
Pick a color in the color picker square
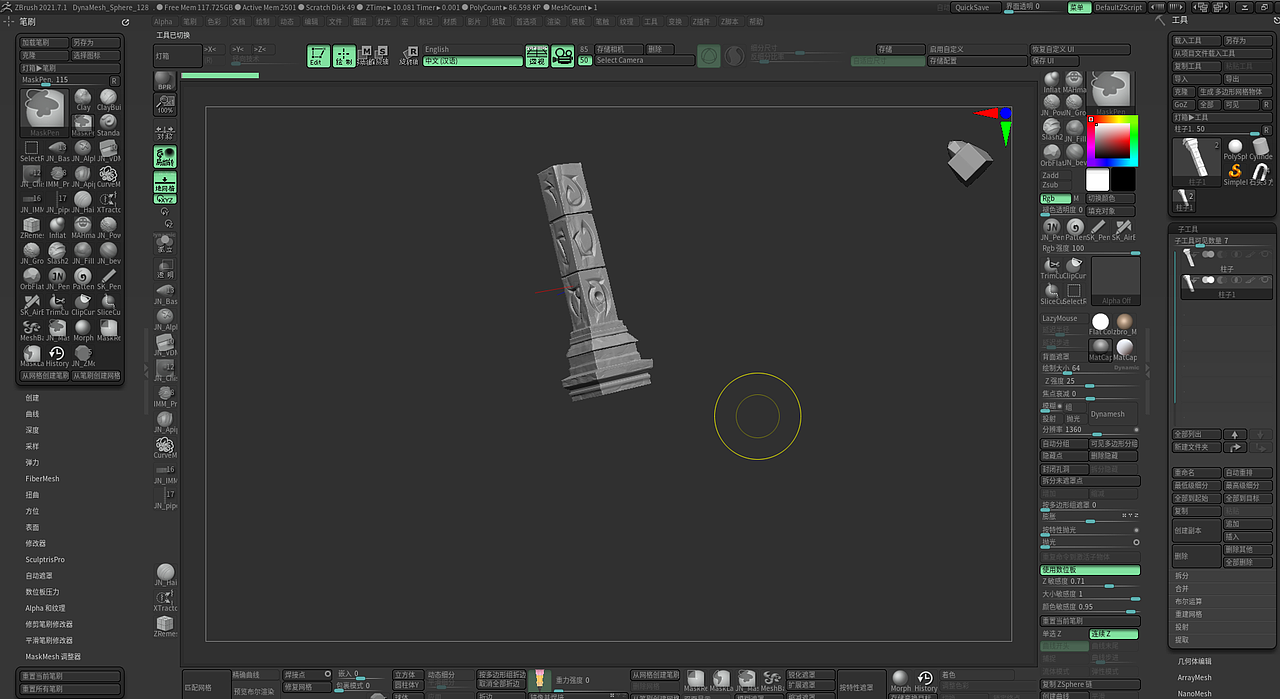[x=1111, y=141]
